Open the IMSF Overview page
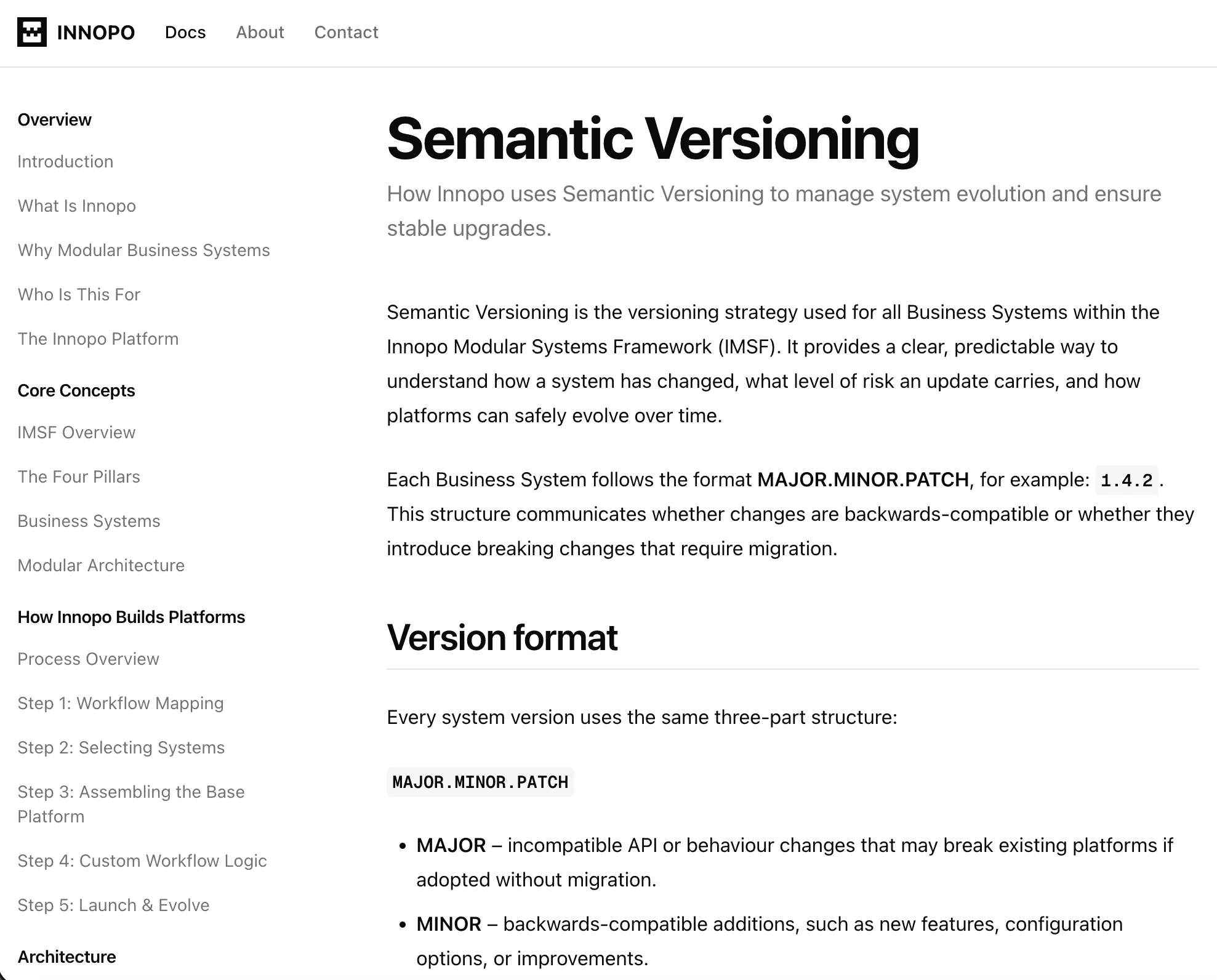 click(x=76, y=432)
